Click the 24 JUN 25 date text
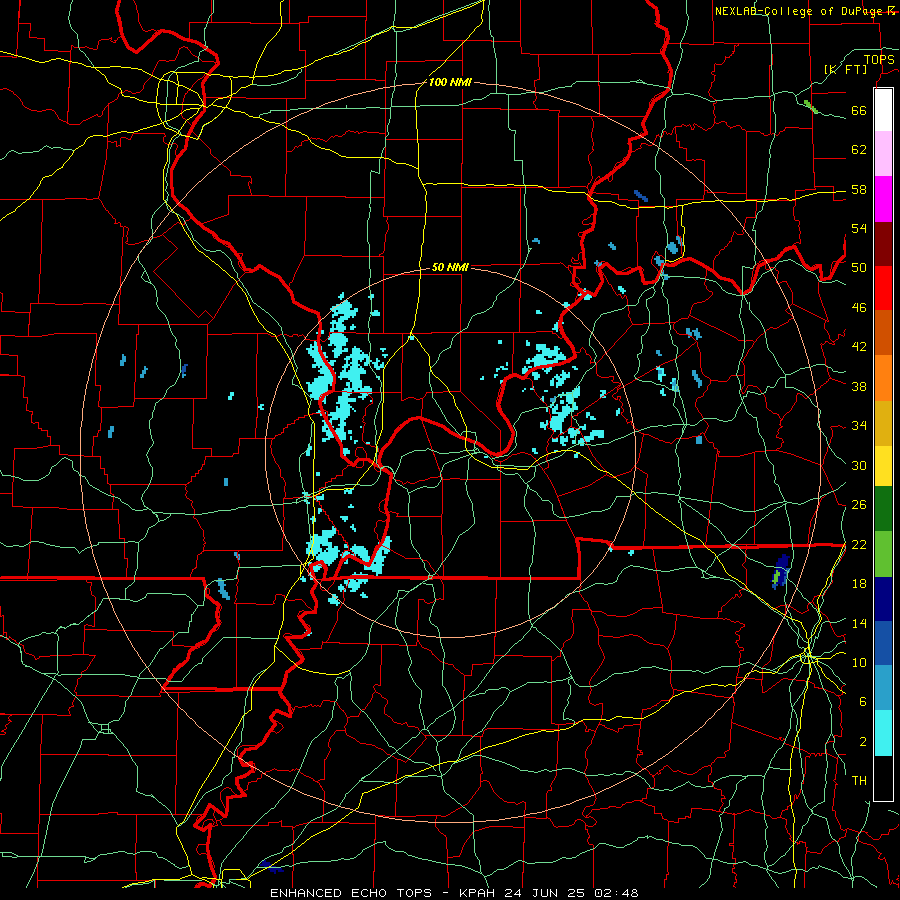The image size is (900, 900). pyautogui.click(x=546, y=893)
